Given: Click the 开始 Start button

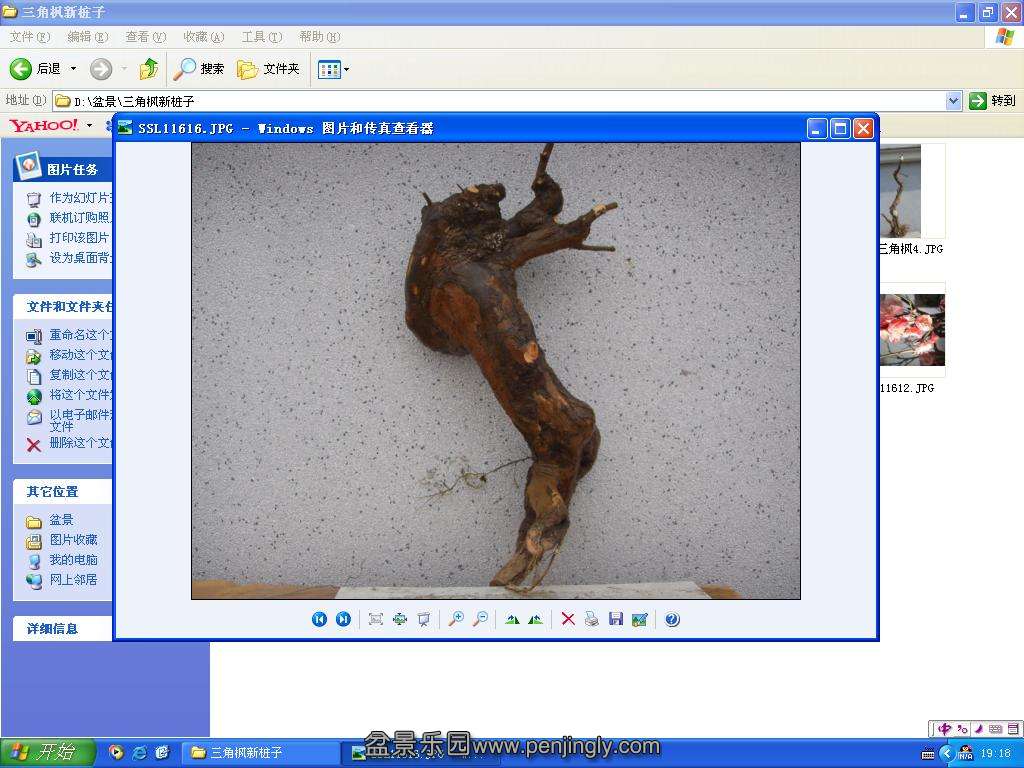Looking at the screenshot, I should (x=47, y=752).
